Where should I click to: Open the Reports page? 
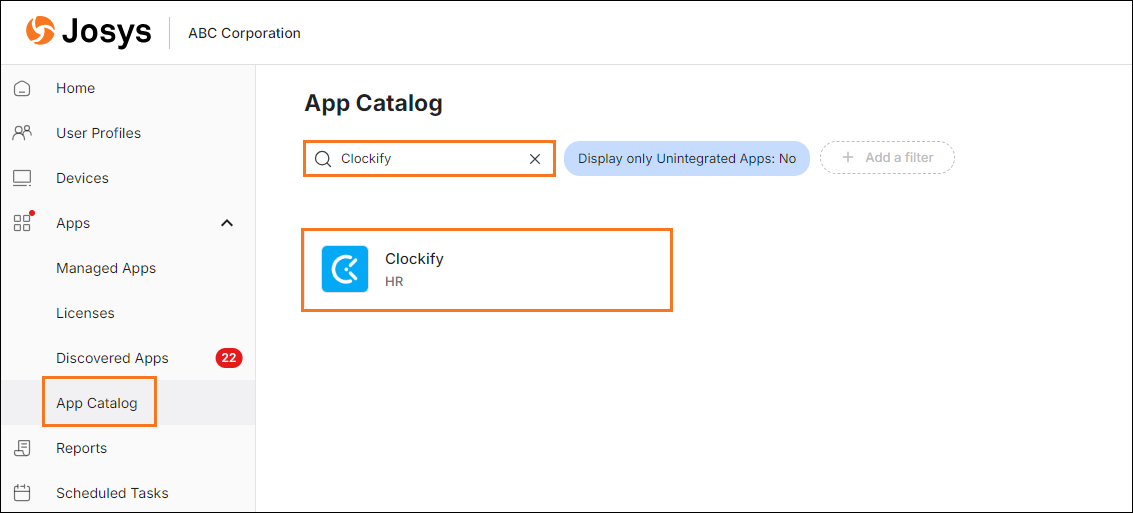click(82, 448)
